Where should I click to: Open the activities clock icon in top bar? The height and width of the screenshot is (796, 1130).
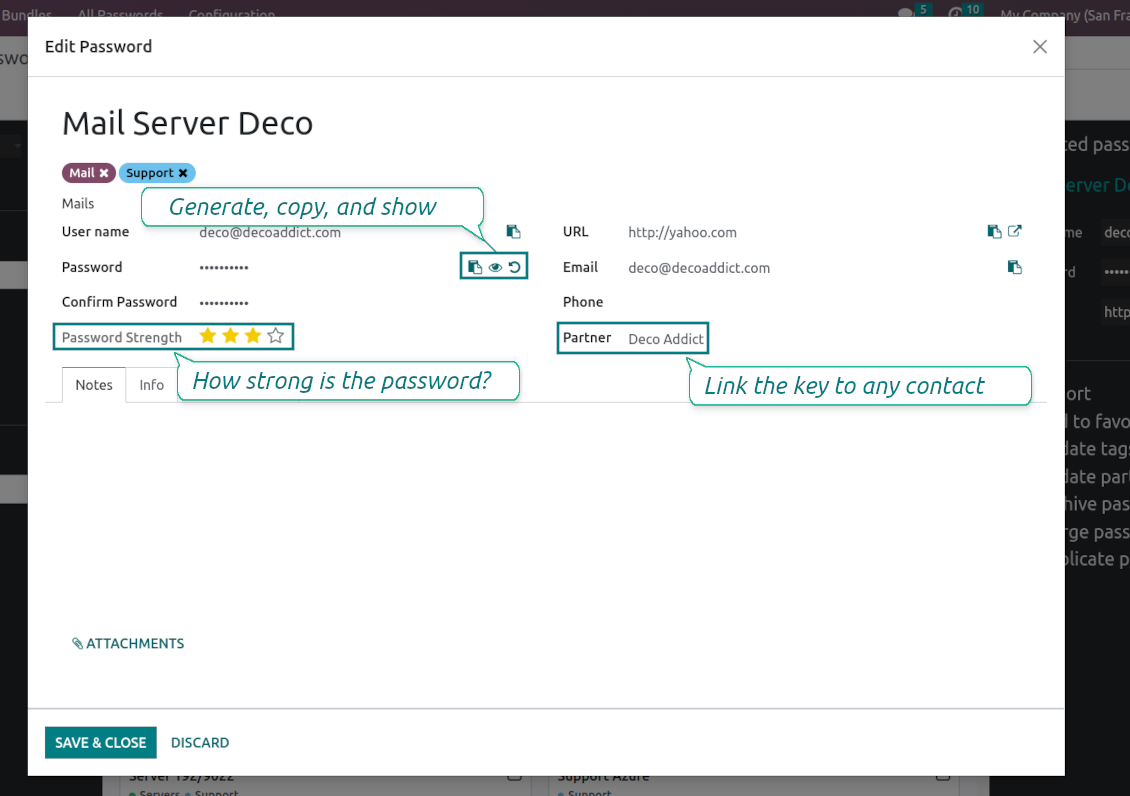tap(955, 14)
